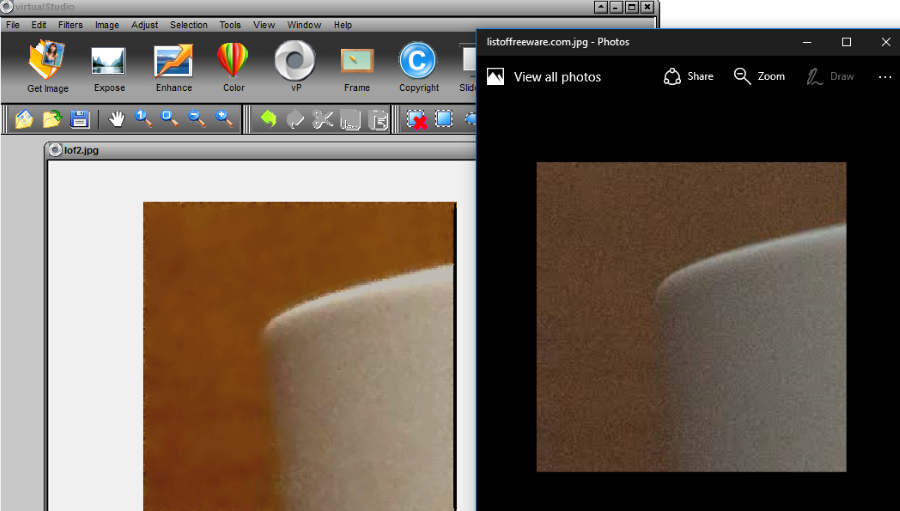Open the Color balloon tool

point(233,66)
